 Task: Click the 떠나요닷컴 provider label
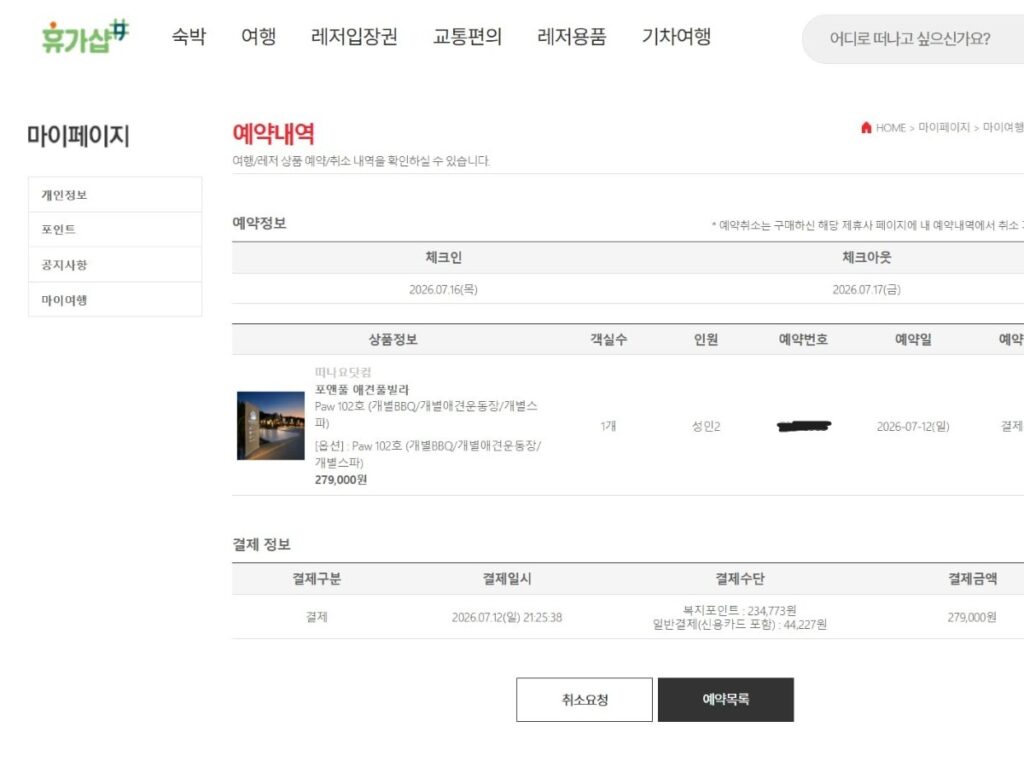point(343,372)
